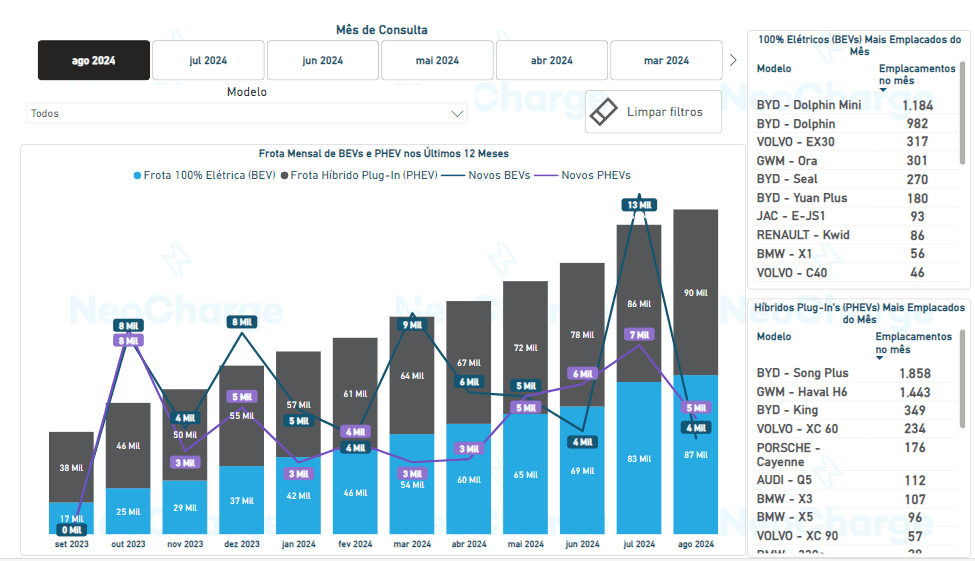Click the sort arrow under BEV Emplacamentos
Screen dimensions: 975x561
click(883, 89)
